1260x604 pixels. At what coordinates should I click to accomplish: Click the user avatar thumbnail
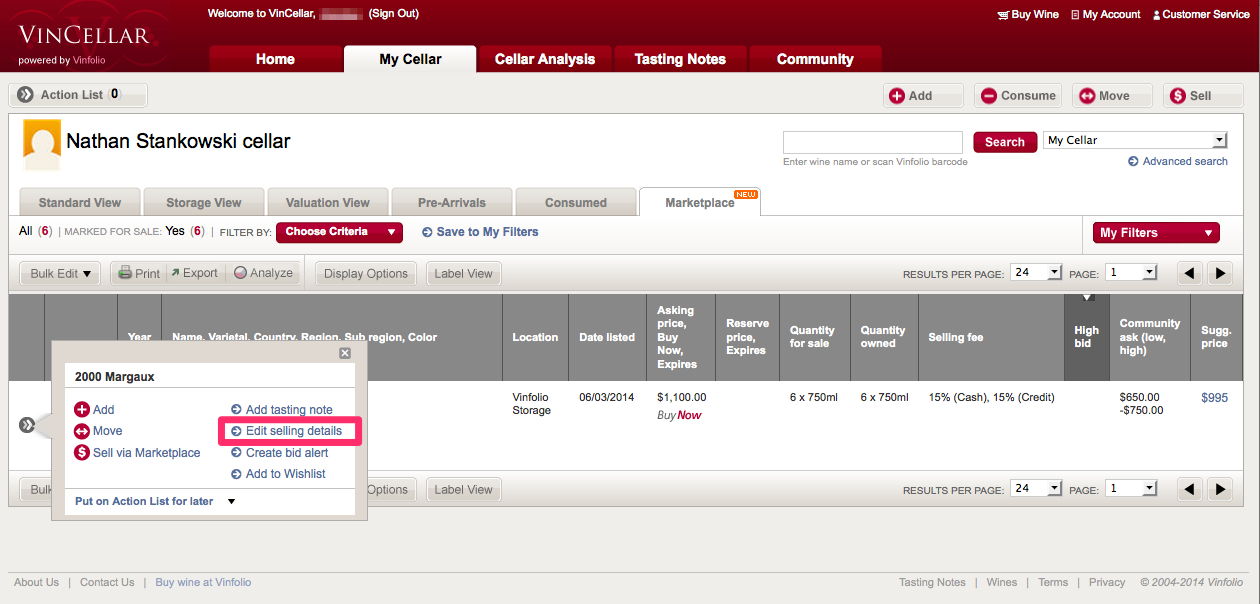(x=41, y=145)
